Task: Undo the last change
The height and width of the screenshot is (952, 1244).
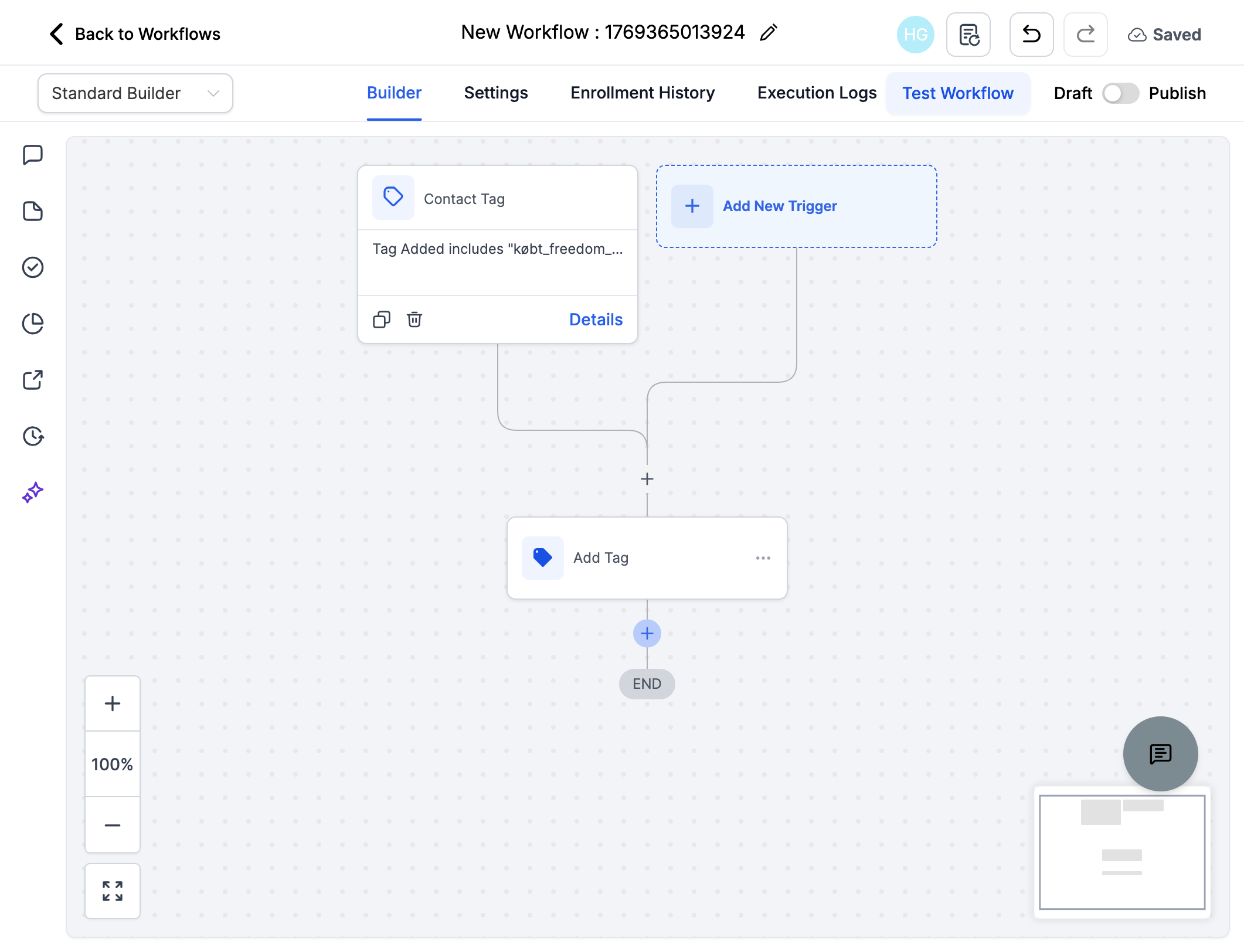Action: point(1032,35)
